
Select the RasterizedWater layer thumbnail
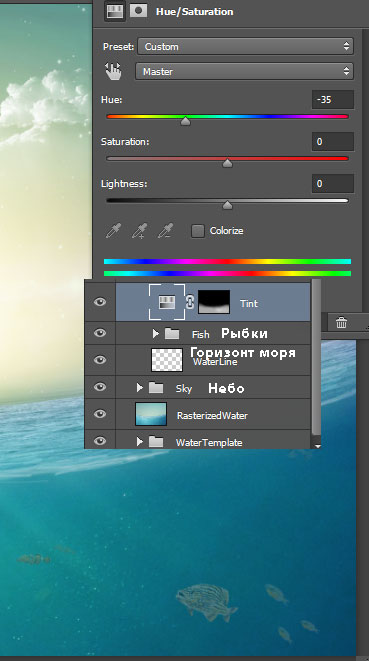coord(151,414)
